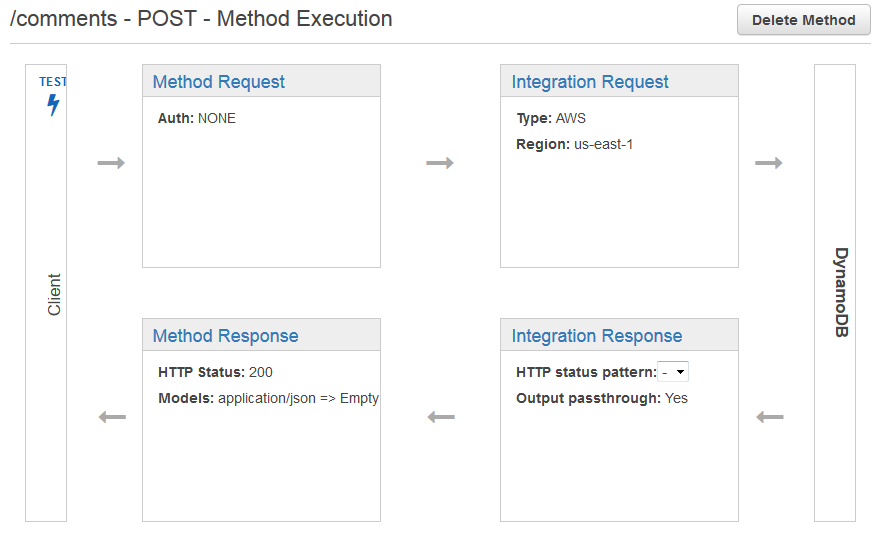Image resolution: width=877 pixels, height=547 pixels.
Task: Click the arrow from Method Response to Client
Action: coord(113,417)
